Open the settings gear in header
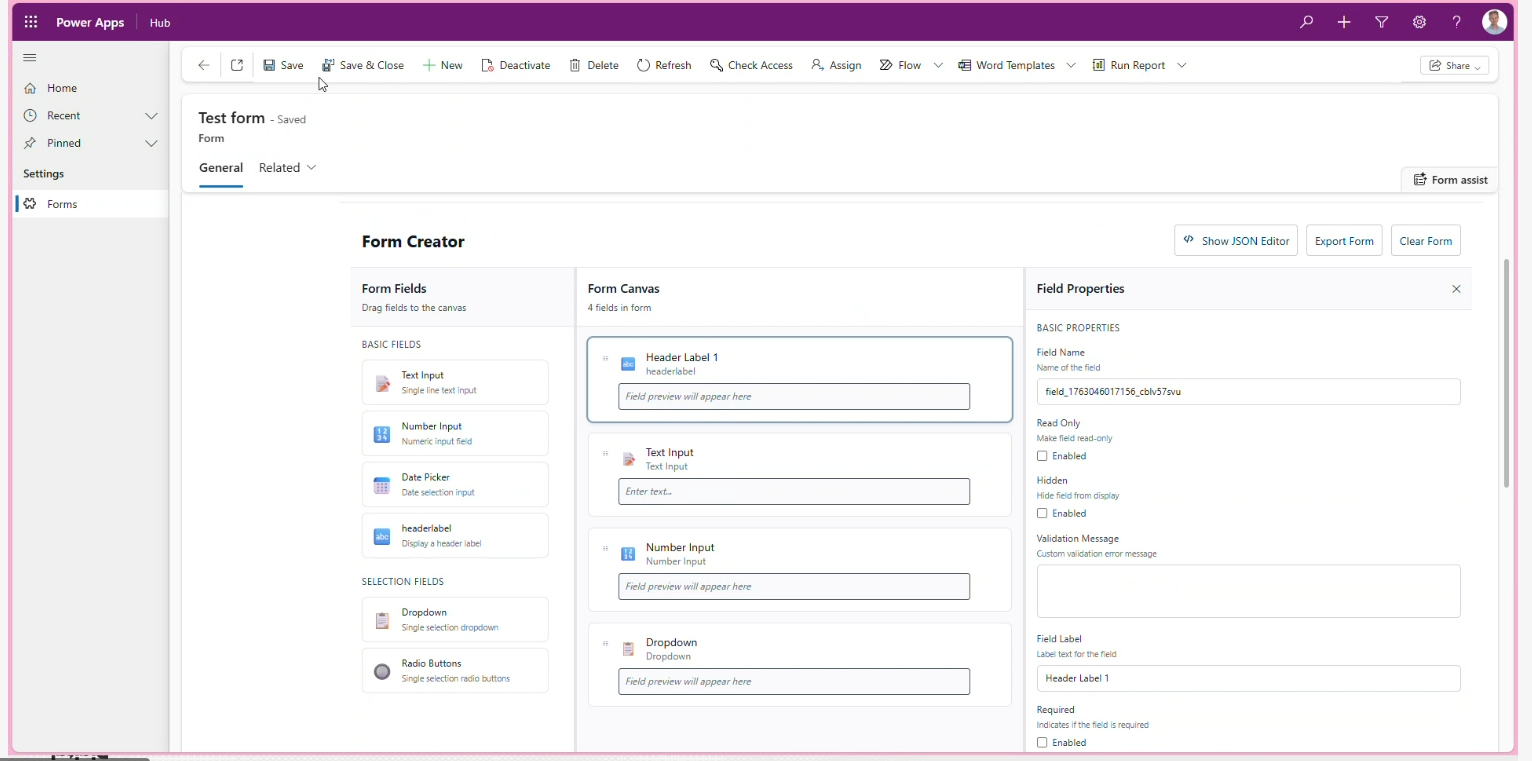This screenshot has width=1532, height=761. 1419,22
